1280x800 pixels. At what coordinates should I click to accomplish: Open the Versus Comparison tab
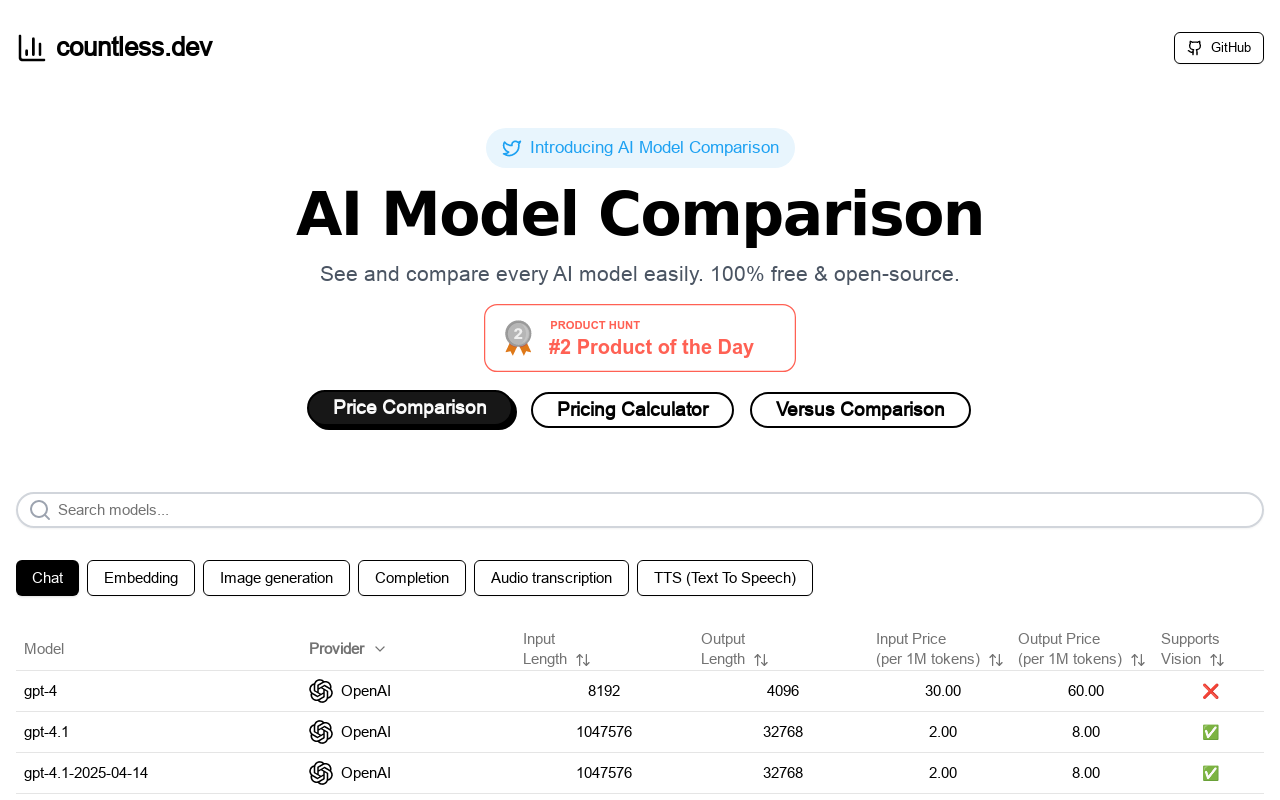[x=860, y=410]
